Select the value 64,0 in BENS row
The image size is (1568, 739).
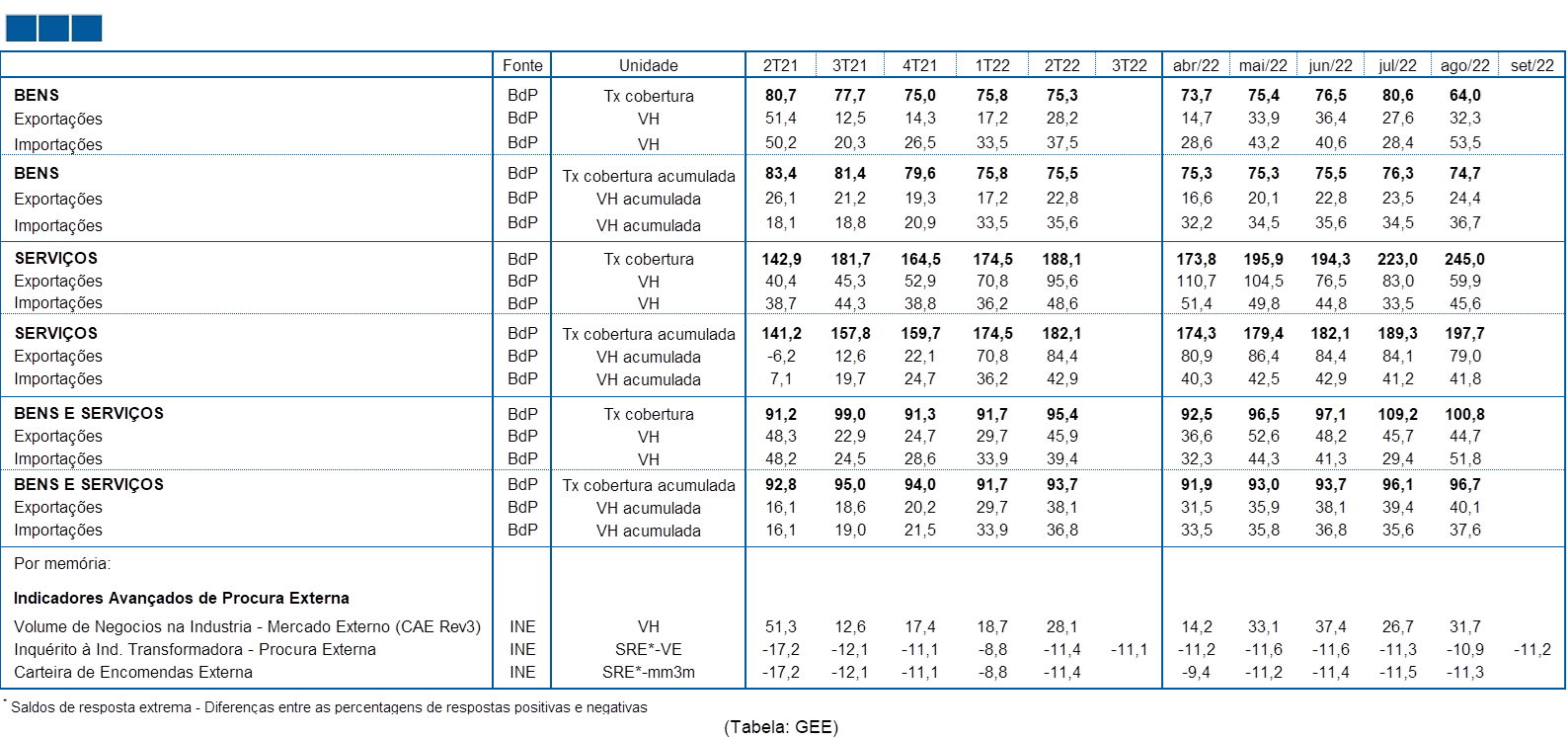(1464, 95)
